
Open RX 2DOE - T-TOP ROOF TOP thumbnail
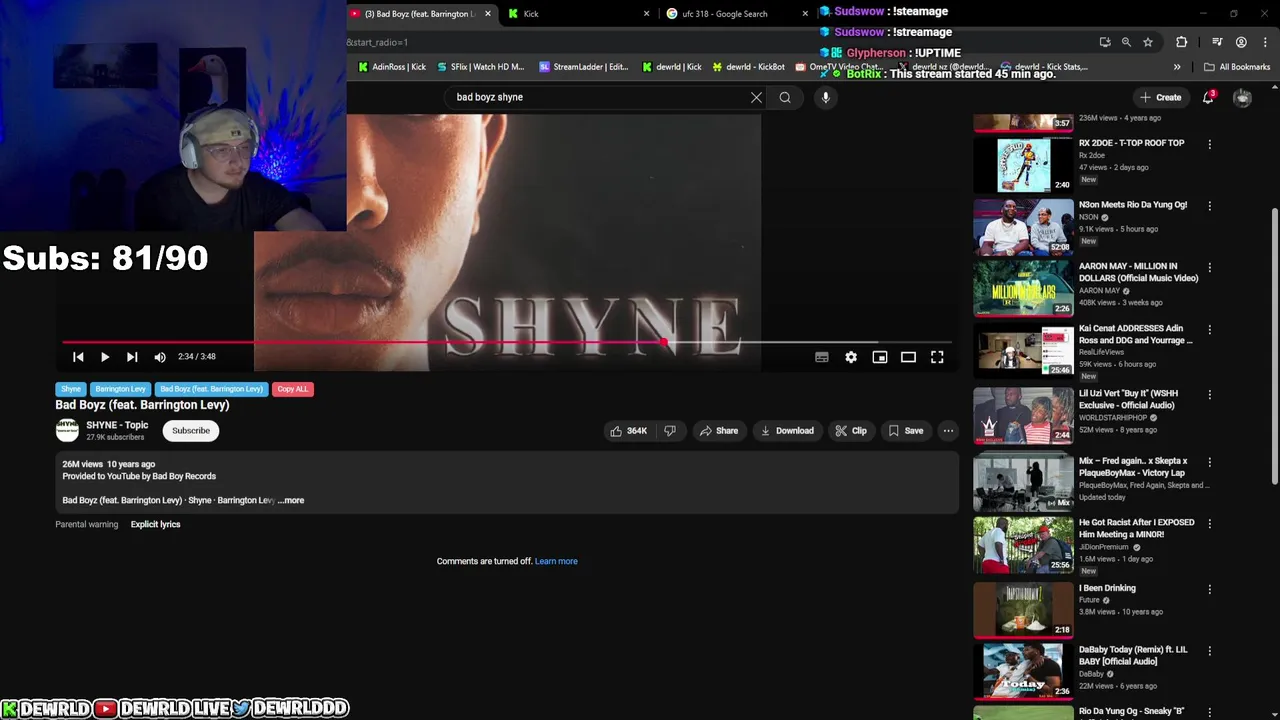pos(1023,165)
